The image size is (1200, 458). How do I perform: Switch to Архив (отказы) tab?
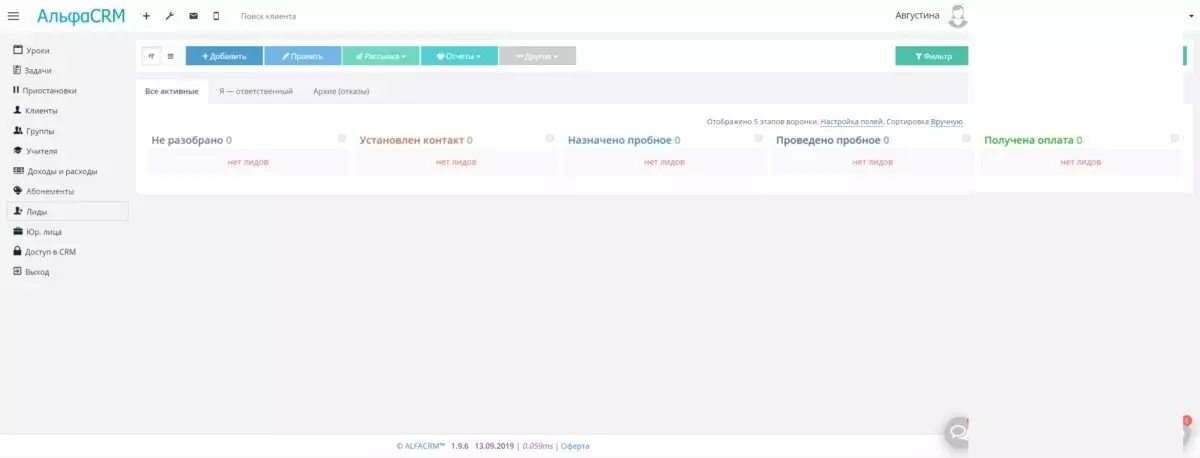pos(341,91)
